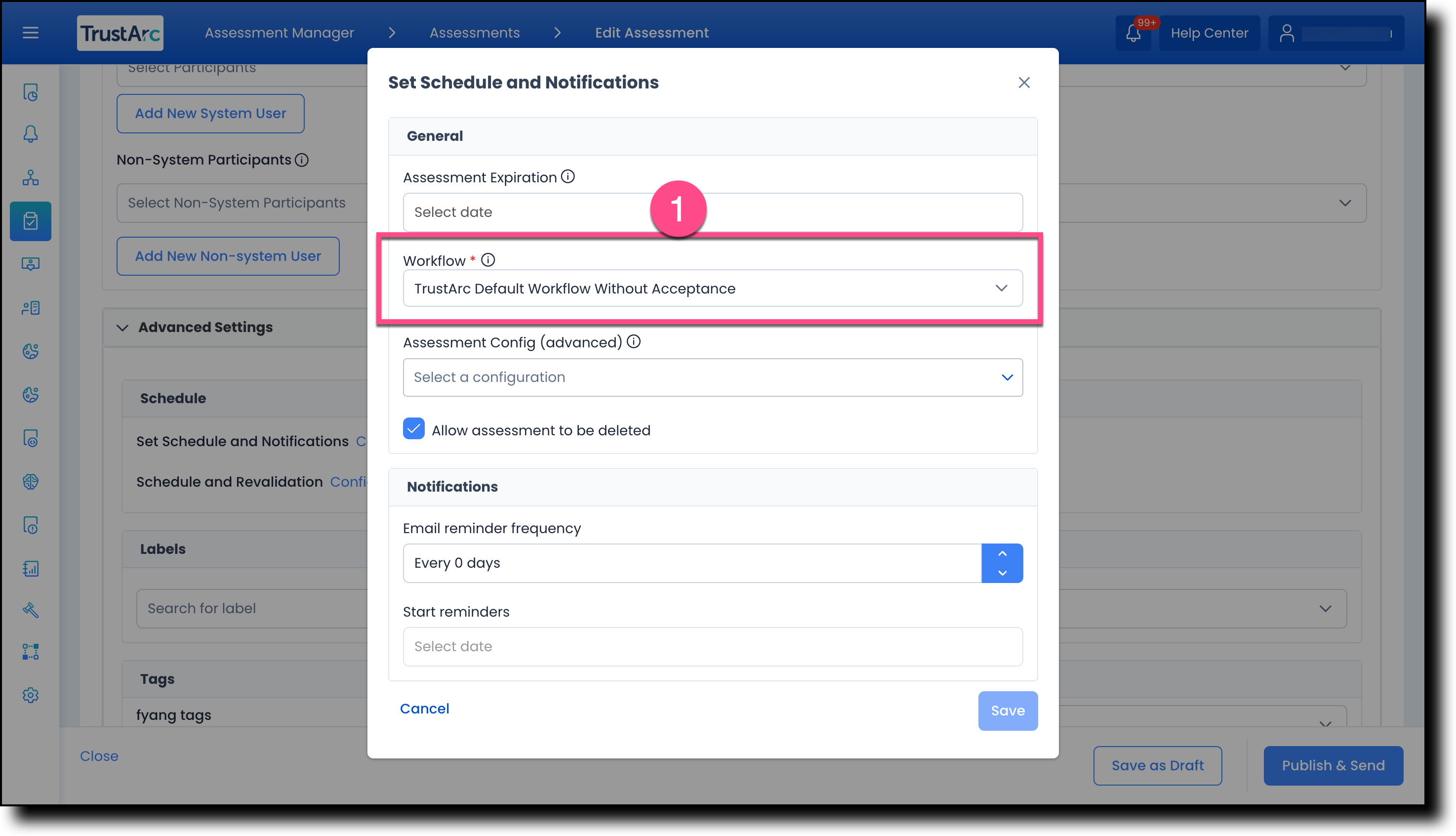Open the globe-brain sidebar icon
The height and width of the screenshot is (836, 1456).
pyautogui.click(x=31, y=481)
